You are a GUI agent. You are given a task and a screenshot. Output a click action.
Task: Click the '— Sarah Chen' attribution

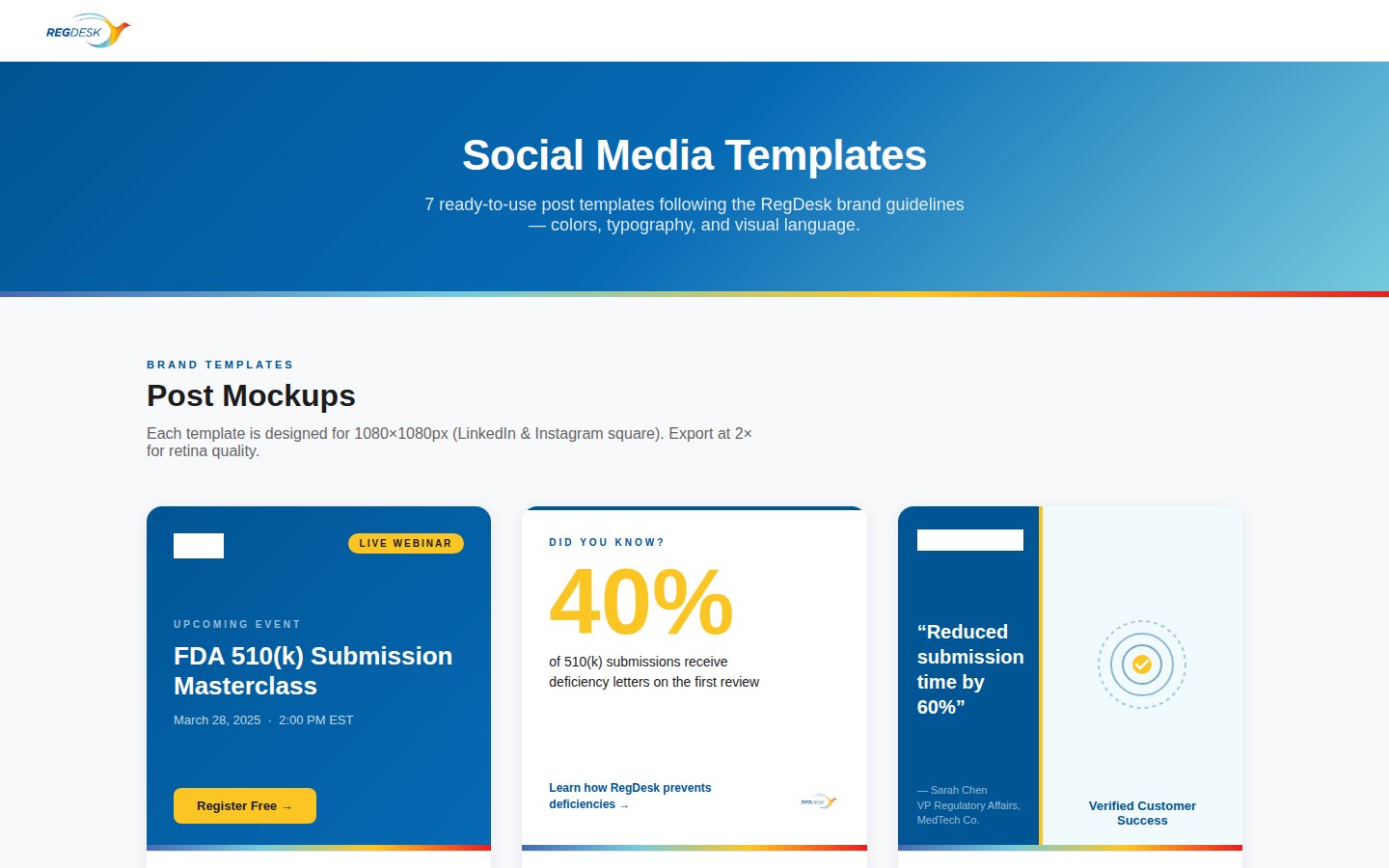(952, 790)
